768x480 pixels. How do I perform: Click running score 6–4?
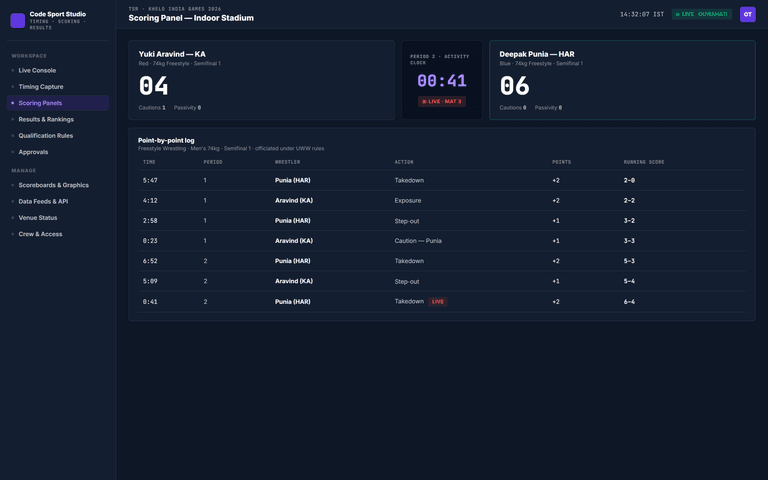point(629,302)
